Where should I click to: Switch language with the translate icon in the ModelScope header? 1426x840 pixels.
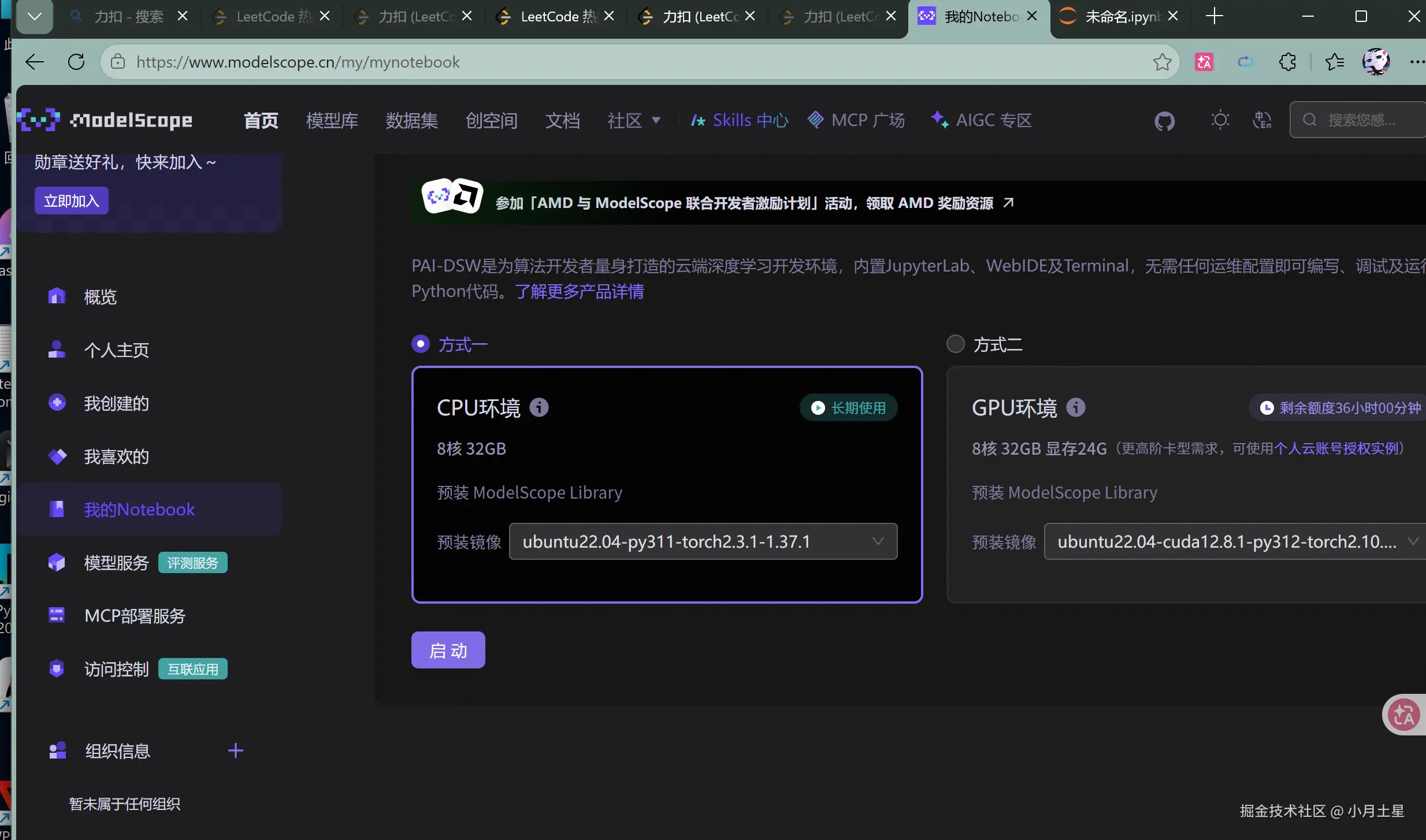tap(1262, 120)
